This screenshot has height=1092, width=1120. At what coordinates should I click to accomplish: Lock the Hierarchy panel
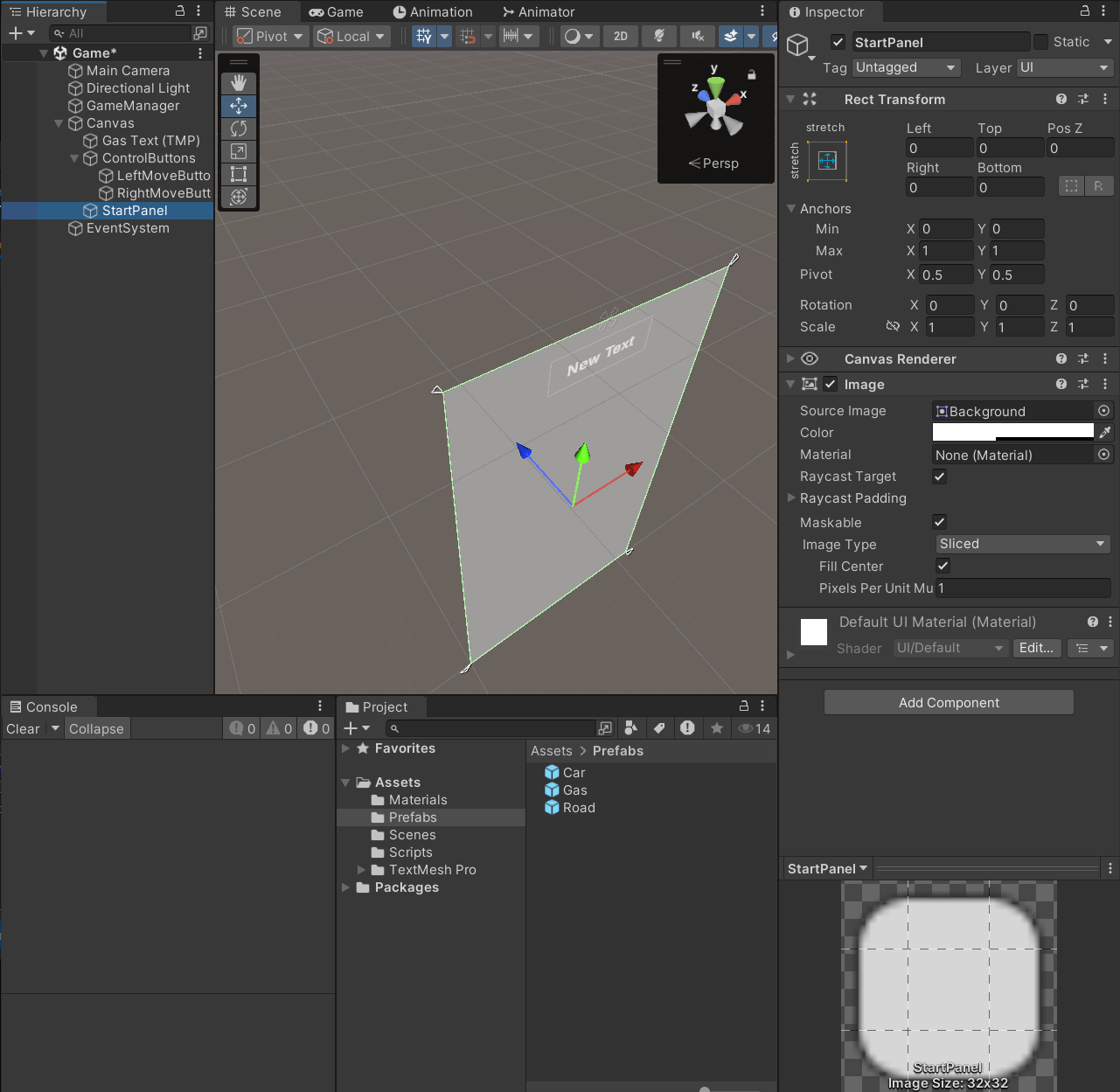pyautogui.click(x=180, y=11)
